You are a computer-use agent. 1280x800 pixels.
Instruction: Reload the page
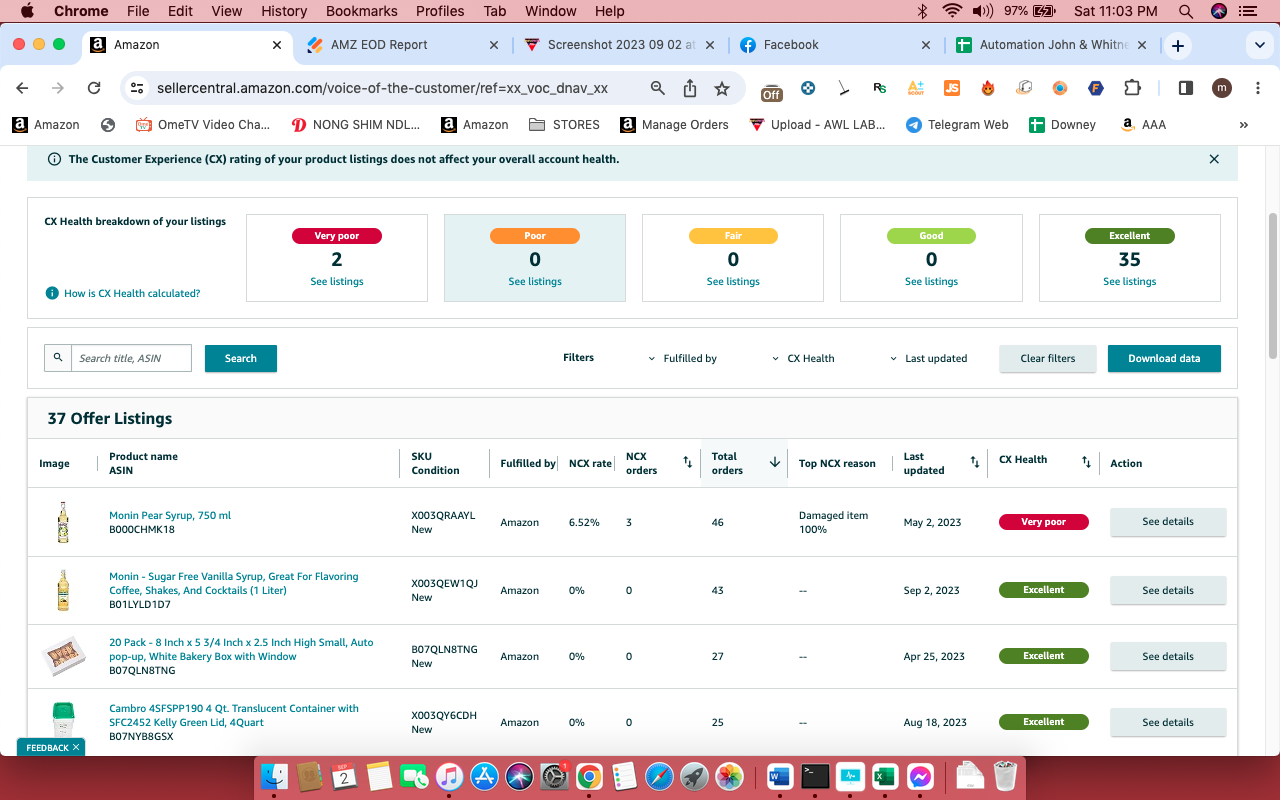point(94,88)
